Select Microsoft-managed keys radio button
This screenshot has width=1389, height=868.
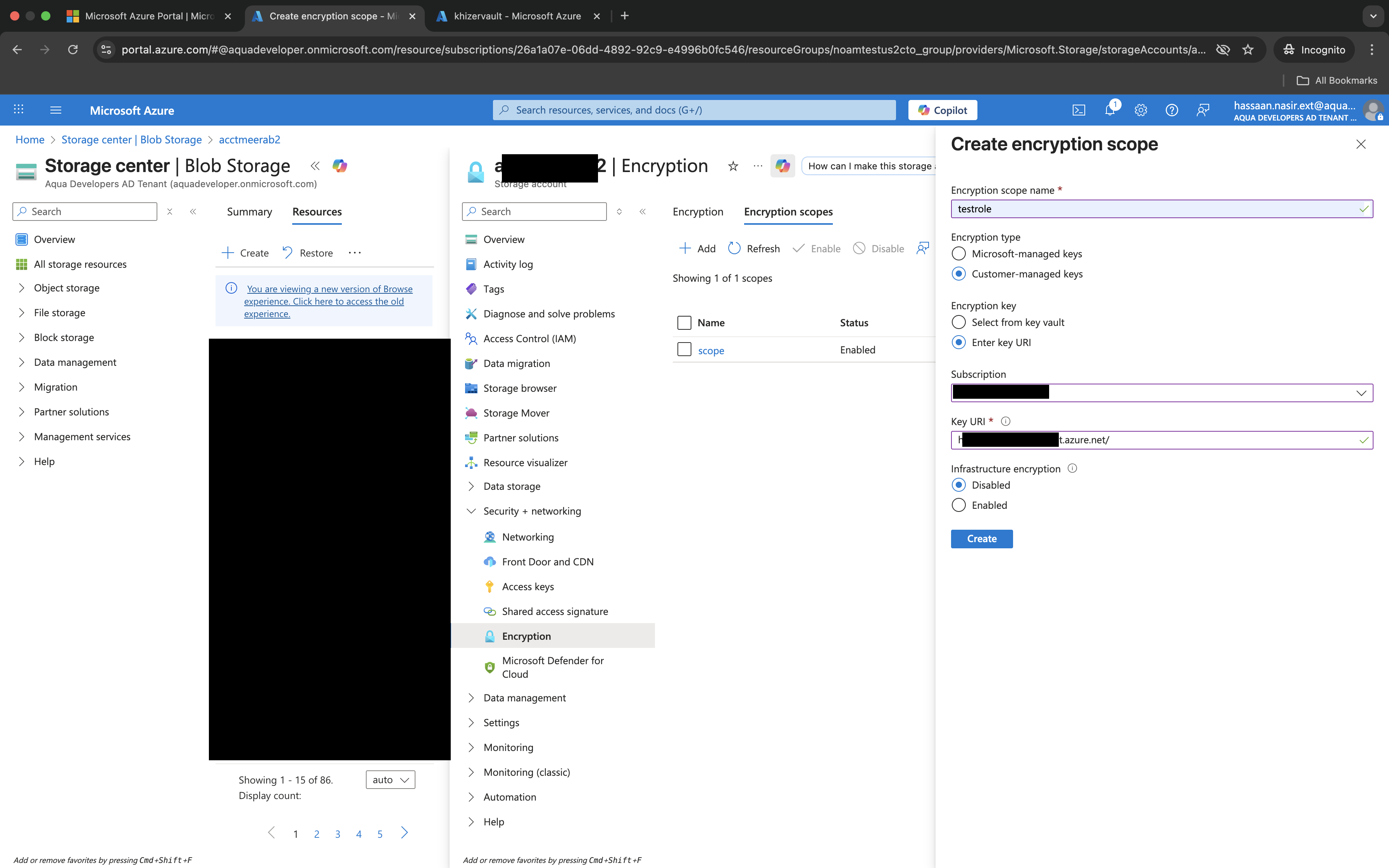958,254
